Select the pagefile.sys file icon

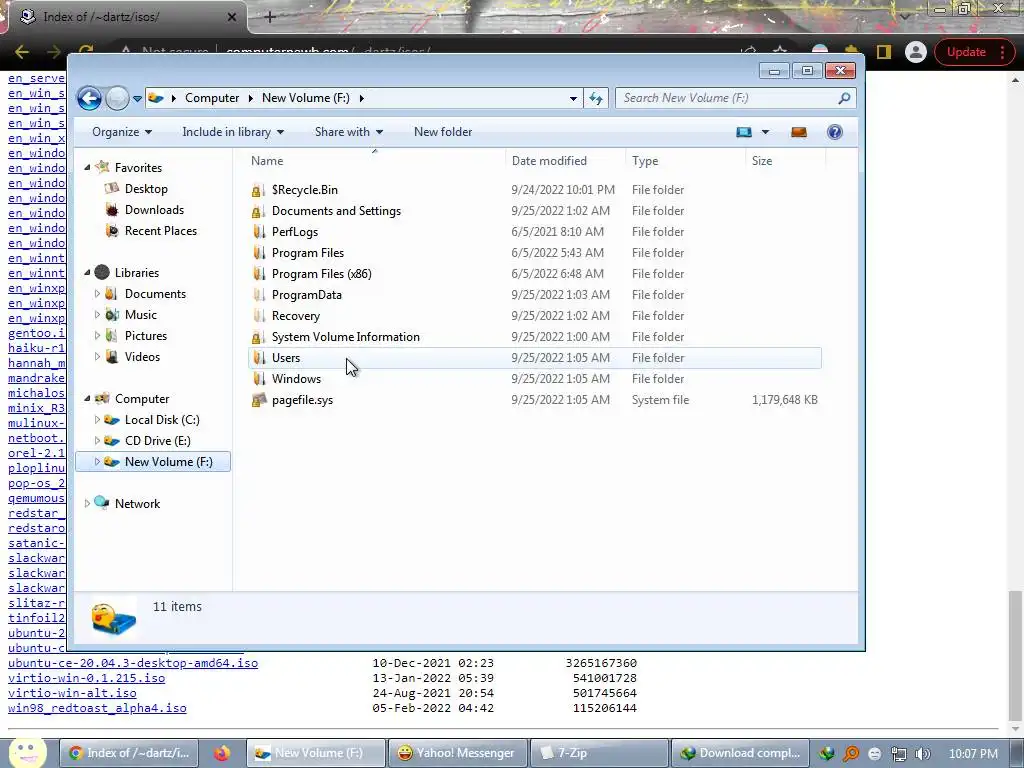click(x=259, y=400)
